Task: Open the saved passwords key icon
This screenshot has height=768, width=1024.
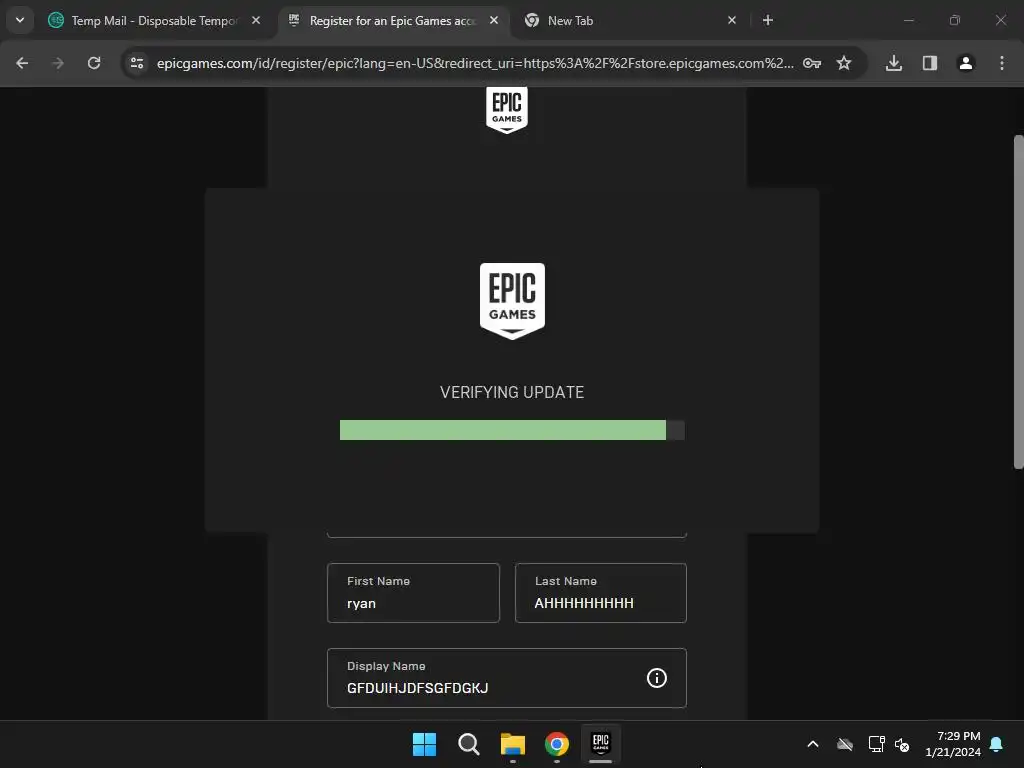Action: click(x=812, y=63)
